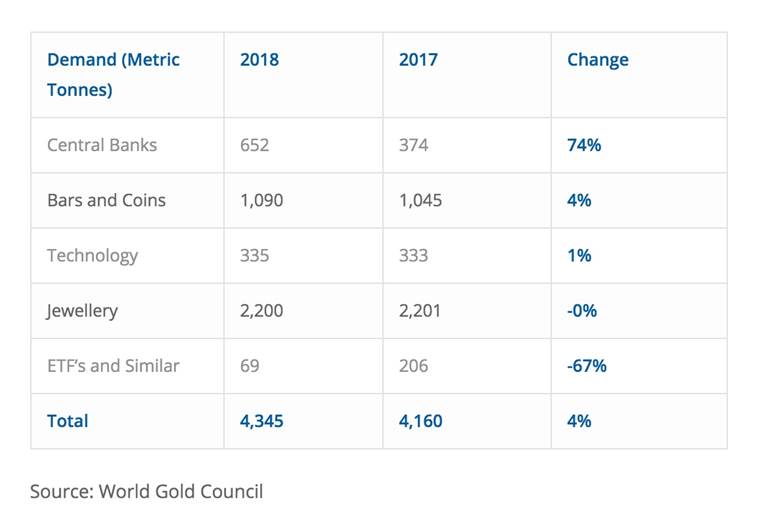The height and width of the screenshot is (527, 762).
Task: Select the 74% change for Central Banks
Action: click(x=584, y=145)
